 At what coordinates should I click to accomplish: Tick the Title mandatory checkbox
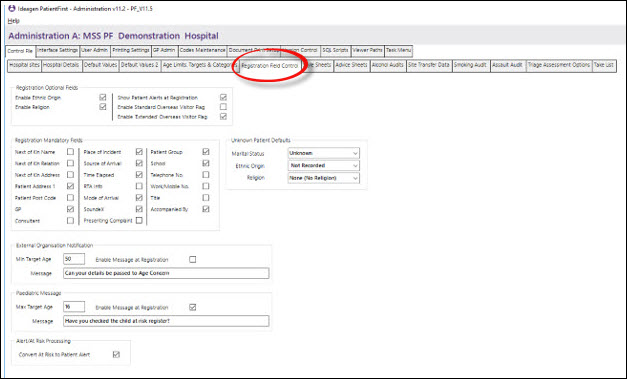(206, 197)
